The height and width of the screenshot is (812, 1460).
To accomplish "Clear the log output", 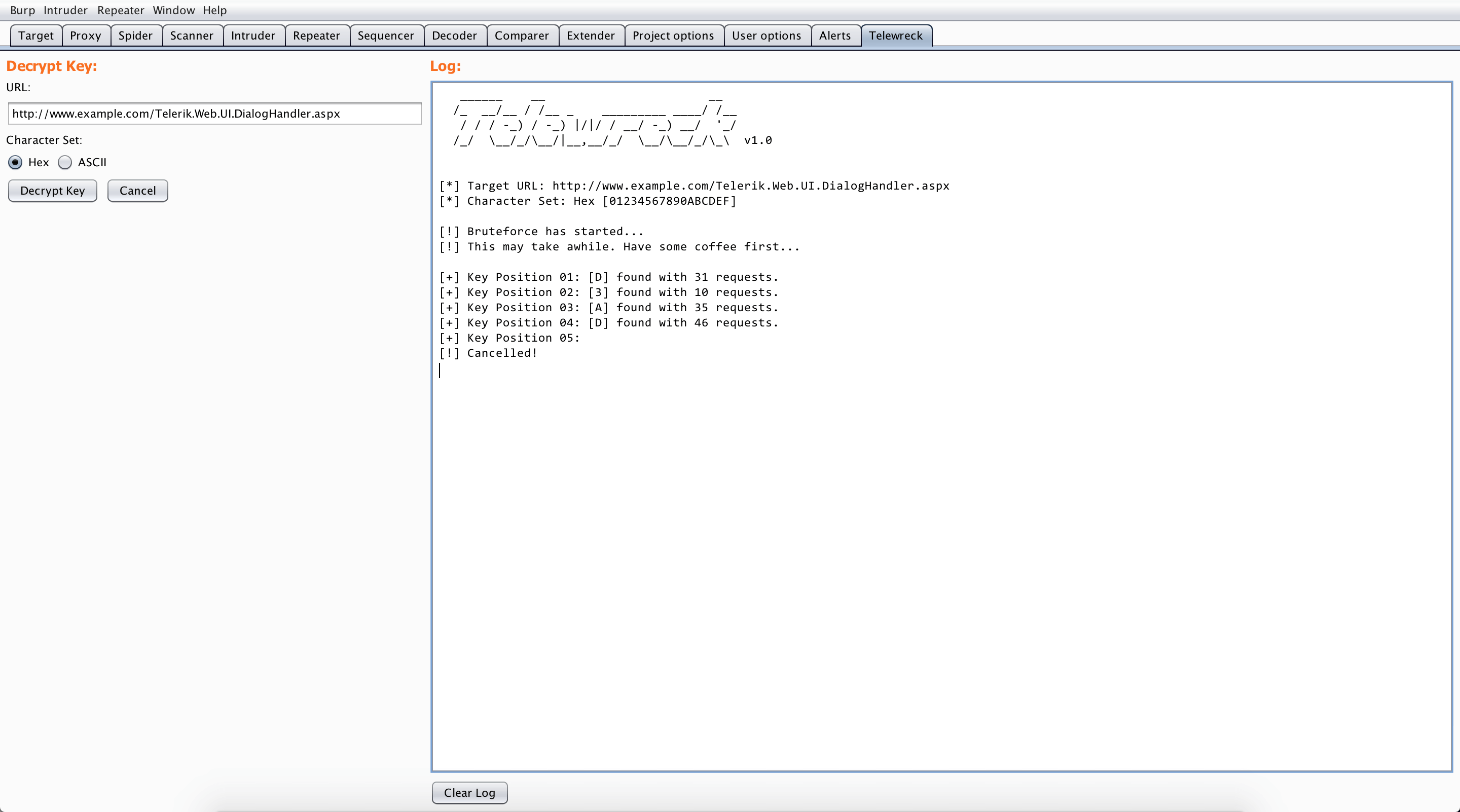I will [469, 792].
